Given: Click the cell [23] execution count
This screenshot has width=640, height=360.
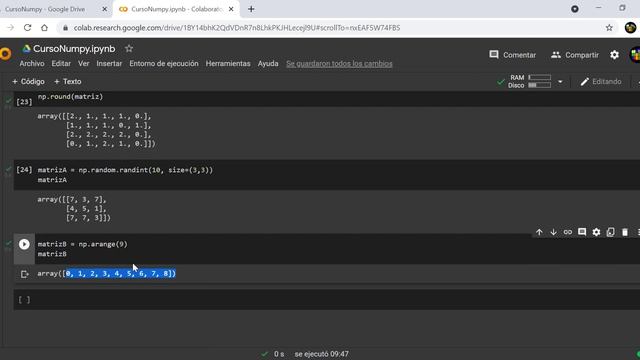Looking at the screenshot, I should coord(24,102).
